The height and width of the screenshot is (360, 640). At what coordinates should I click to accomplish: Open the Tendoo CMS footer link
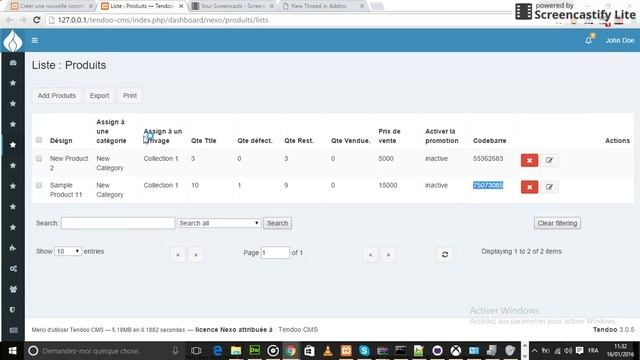(298, 329)
